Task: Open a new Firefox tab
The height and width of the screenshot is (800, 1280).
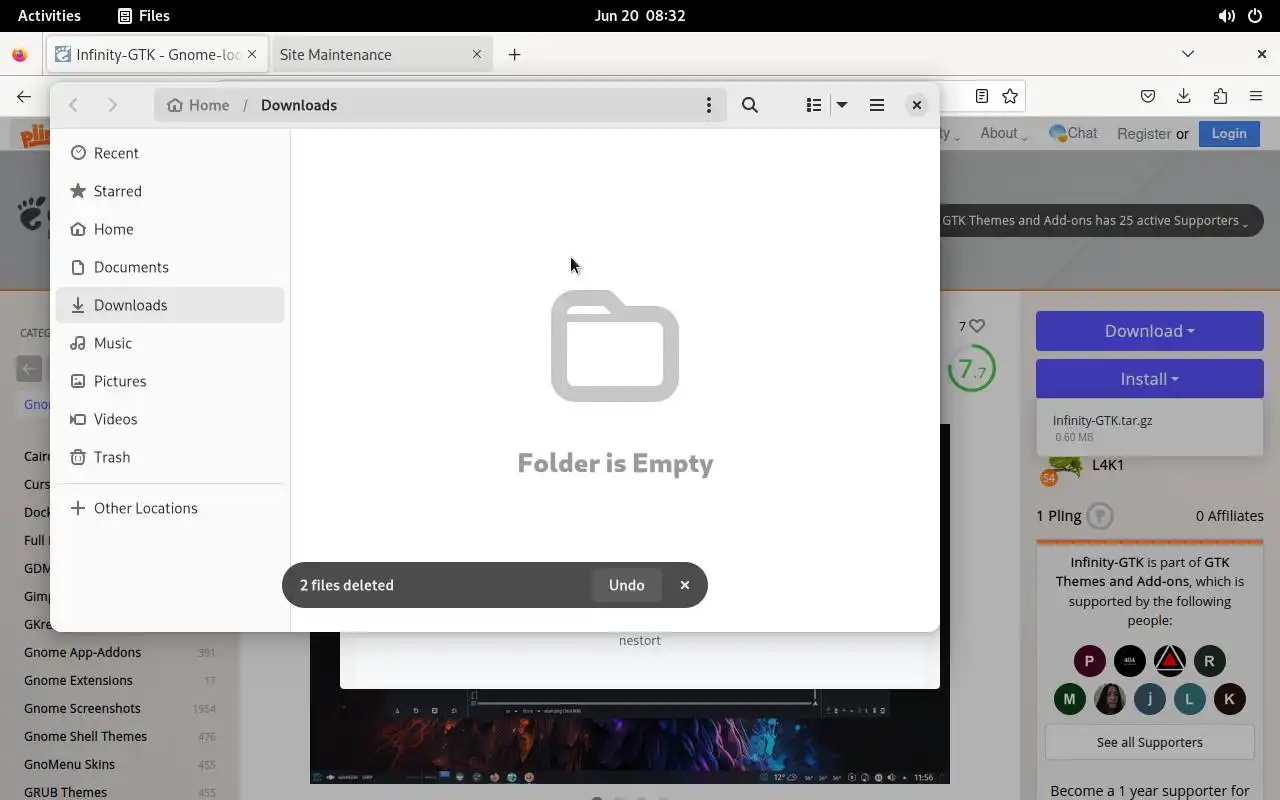Action: click(514, 54)
